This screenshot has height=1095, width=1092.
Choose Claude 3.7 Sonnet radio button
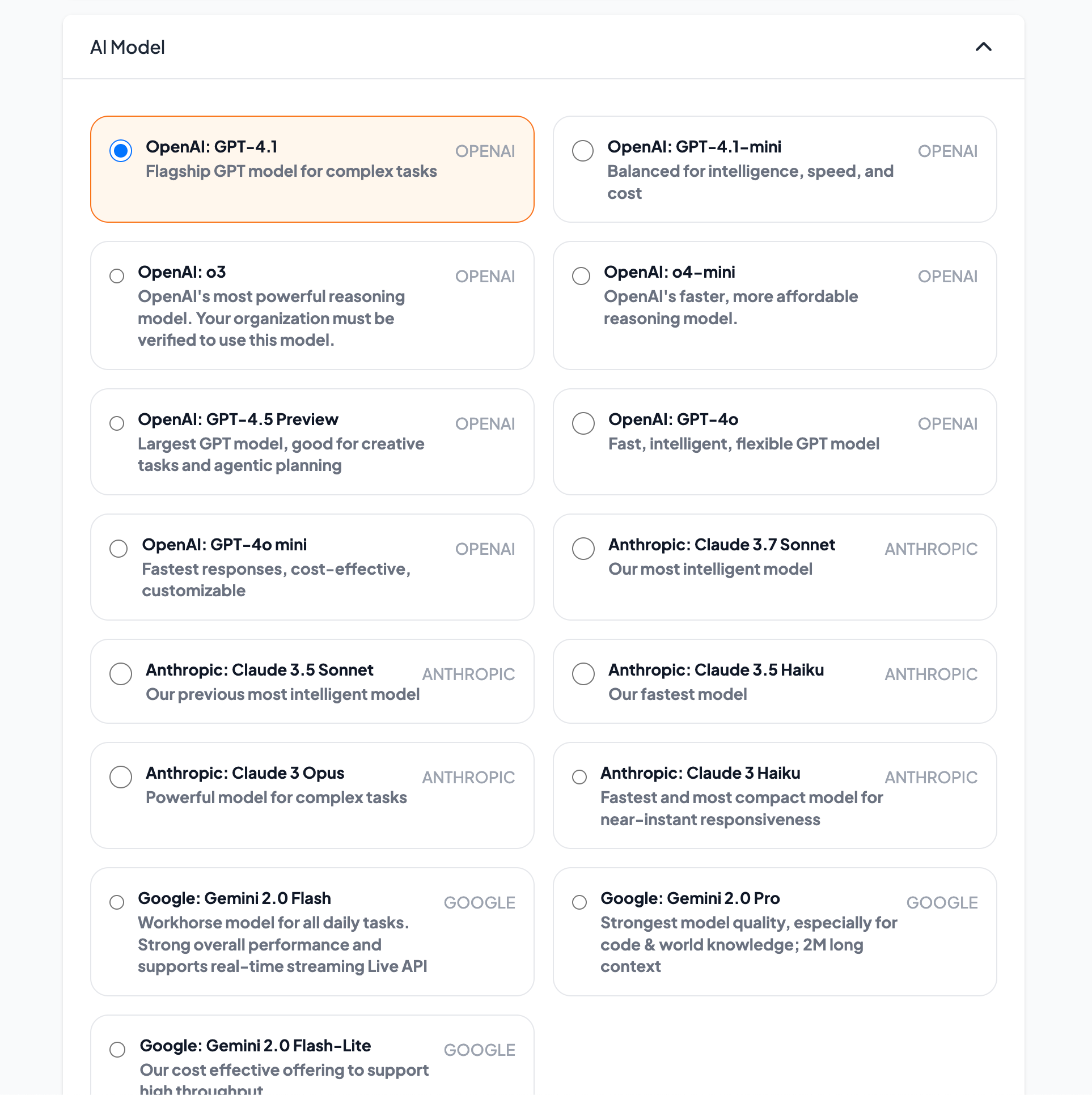(583, 549)
